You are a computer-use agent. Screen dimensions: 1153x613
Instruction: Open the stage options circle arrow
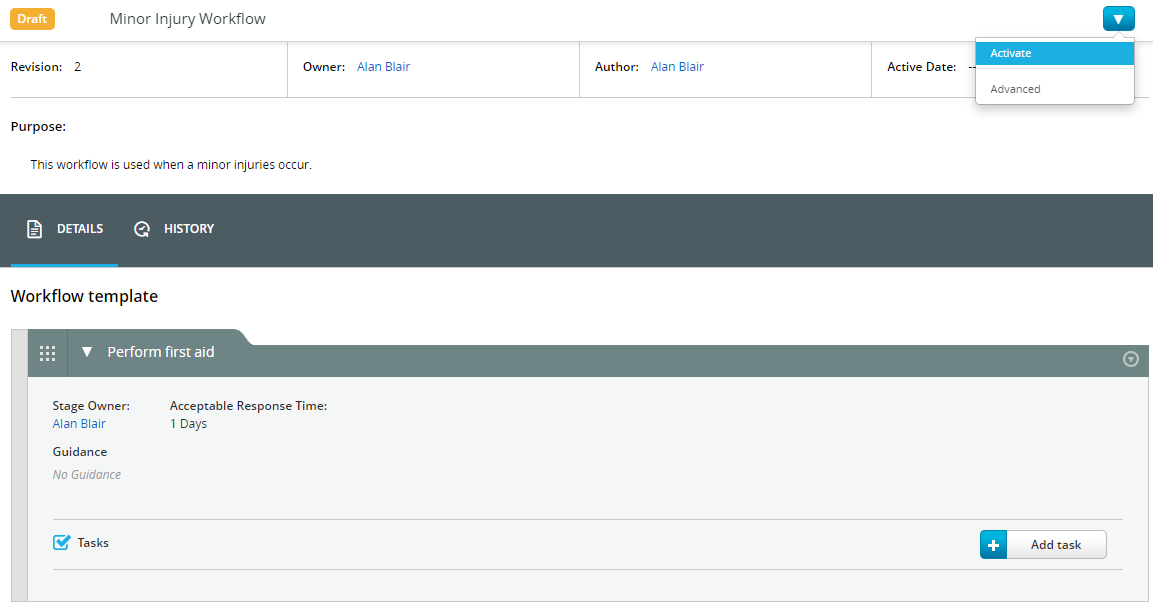coord(1131,359)
